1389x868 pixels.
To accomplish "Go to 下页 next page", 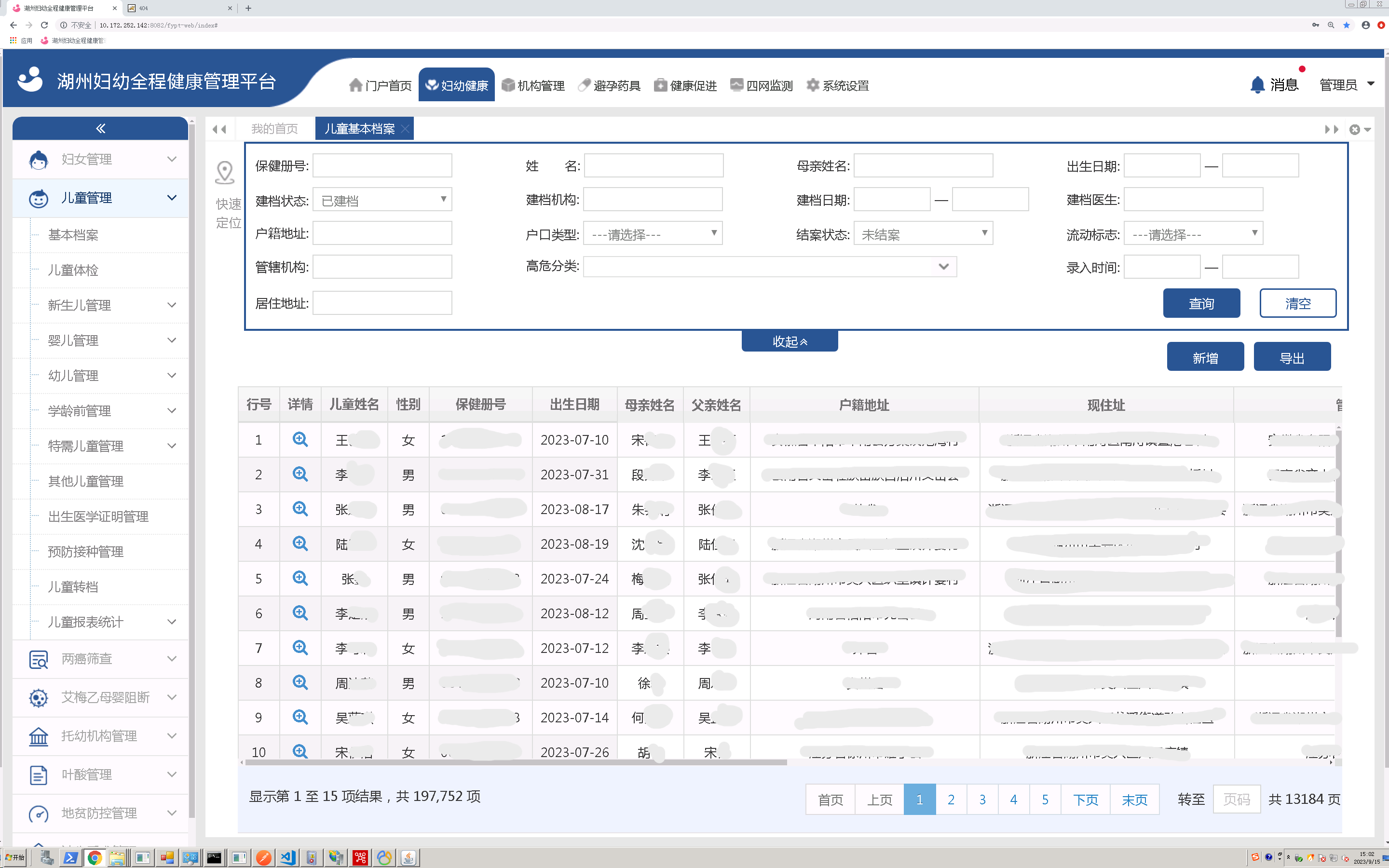I will pos(1085,799).
